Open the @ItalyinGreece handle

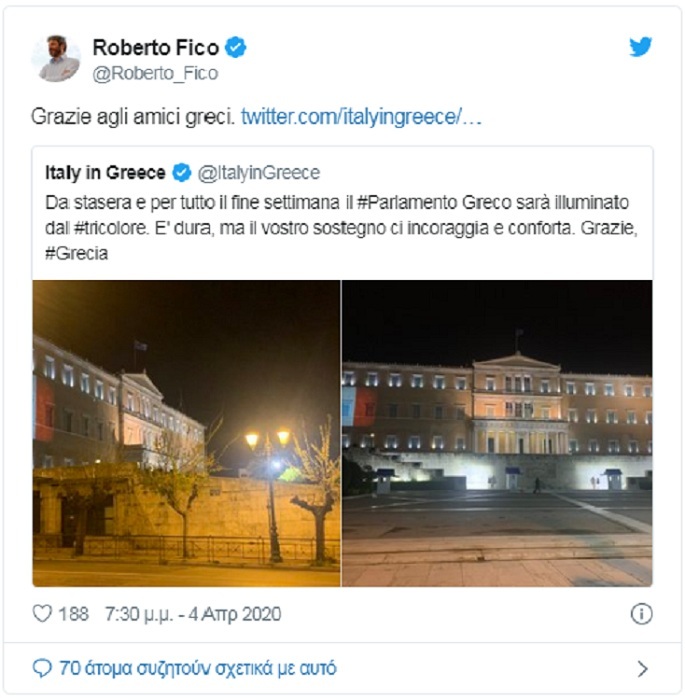(x=259, y=173)
